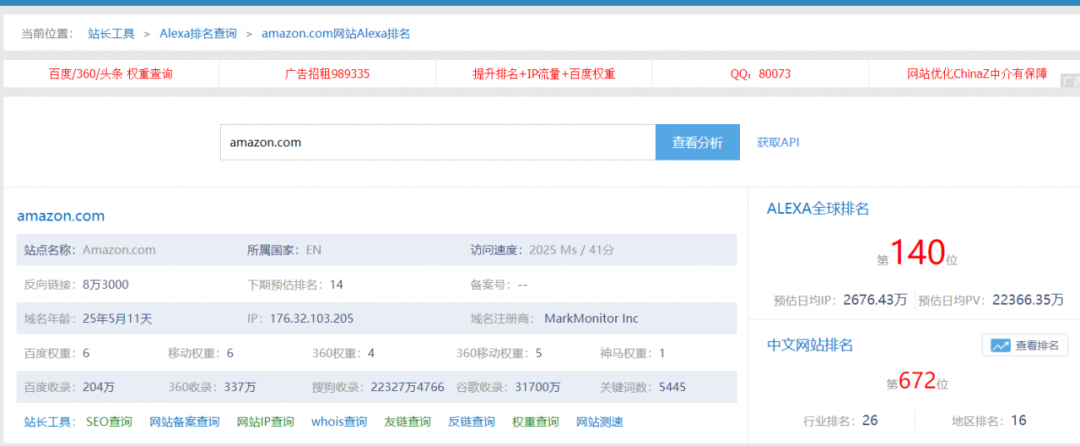Click the 预估日均PV value 22366.35万

[1028, 300]
